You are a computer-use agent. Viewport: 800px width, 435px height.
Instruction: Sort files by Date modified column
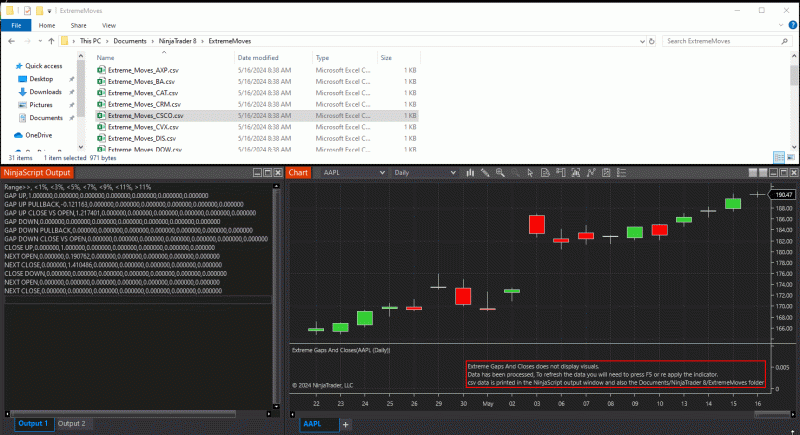258,58
